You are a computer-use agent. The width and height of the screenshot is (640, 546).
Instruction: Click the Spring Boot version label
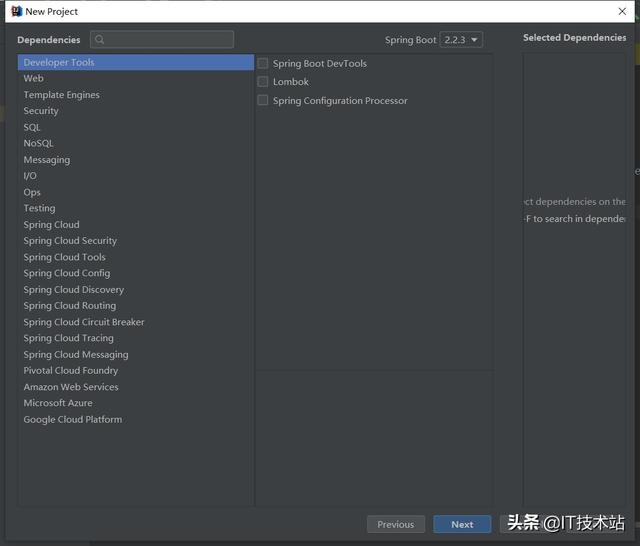click(411, 40)
